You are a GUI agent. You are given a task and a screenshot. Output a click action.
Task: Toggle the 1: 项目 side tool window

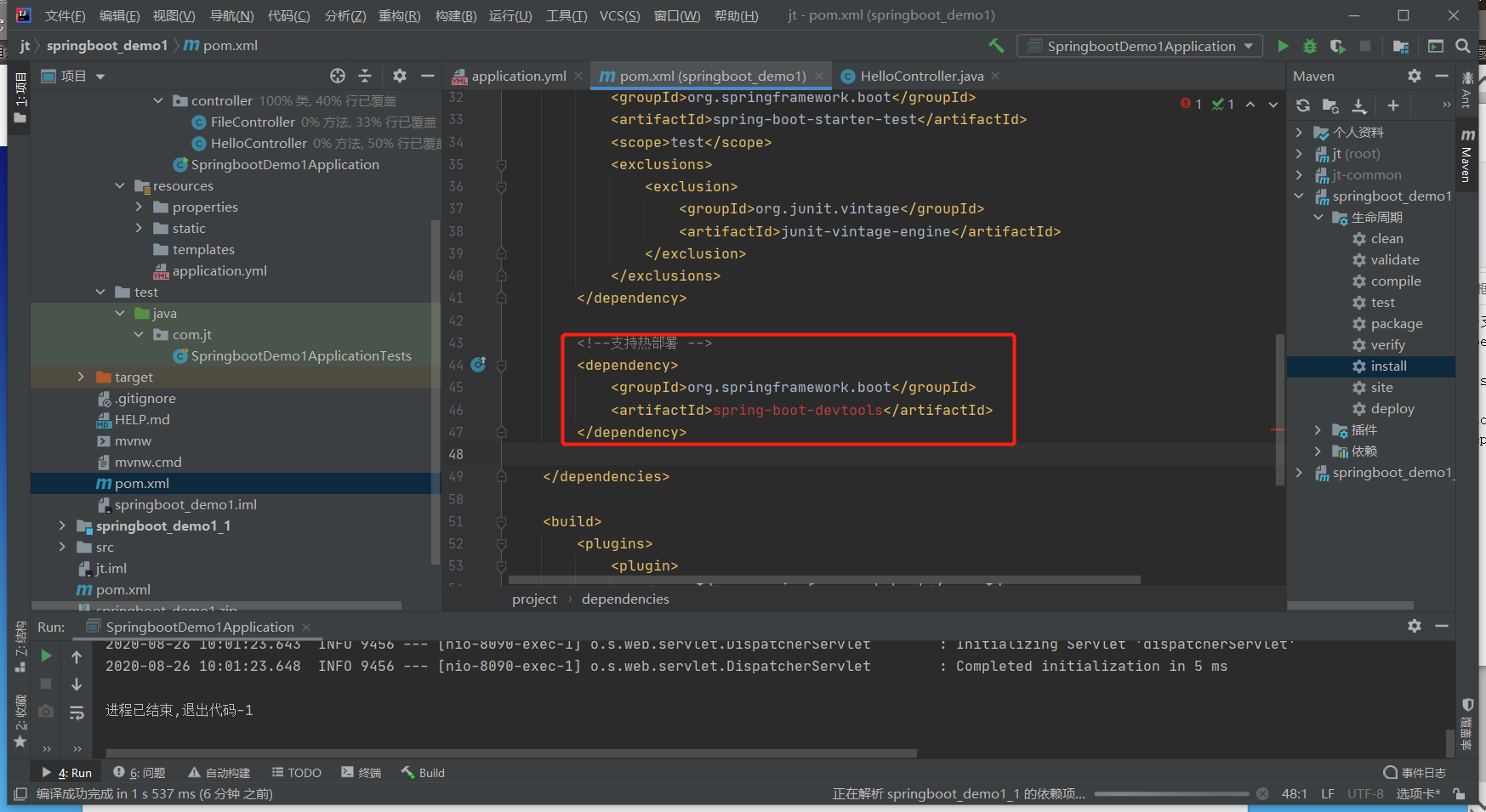[x=20, y=98]
